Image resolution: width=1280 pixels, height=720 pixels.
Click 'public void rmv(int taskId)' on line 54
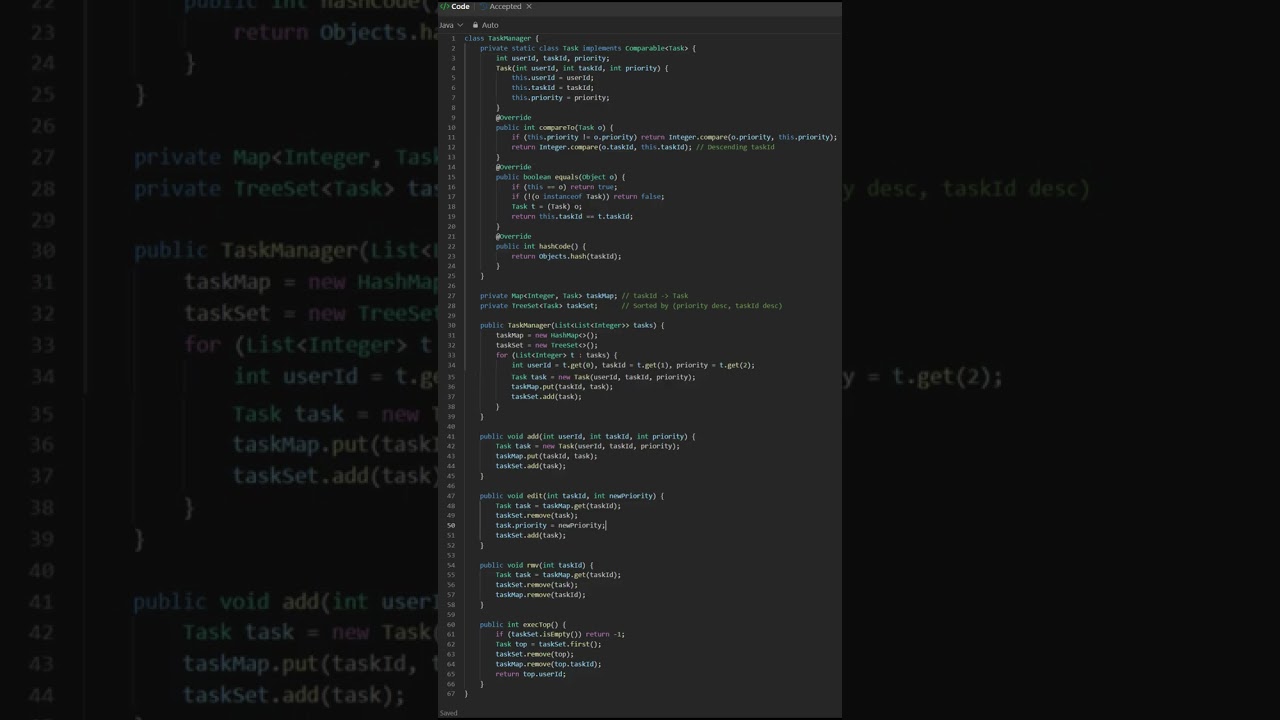(533, 565)
